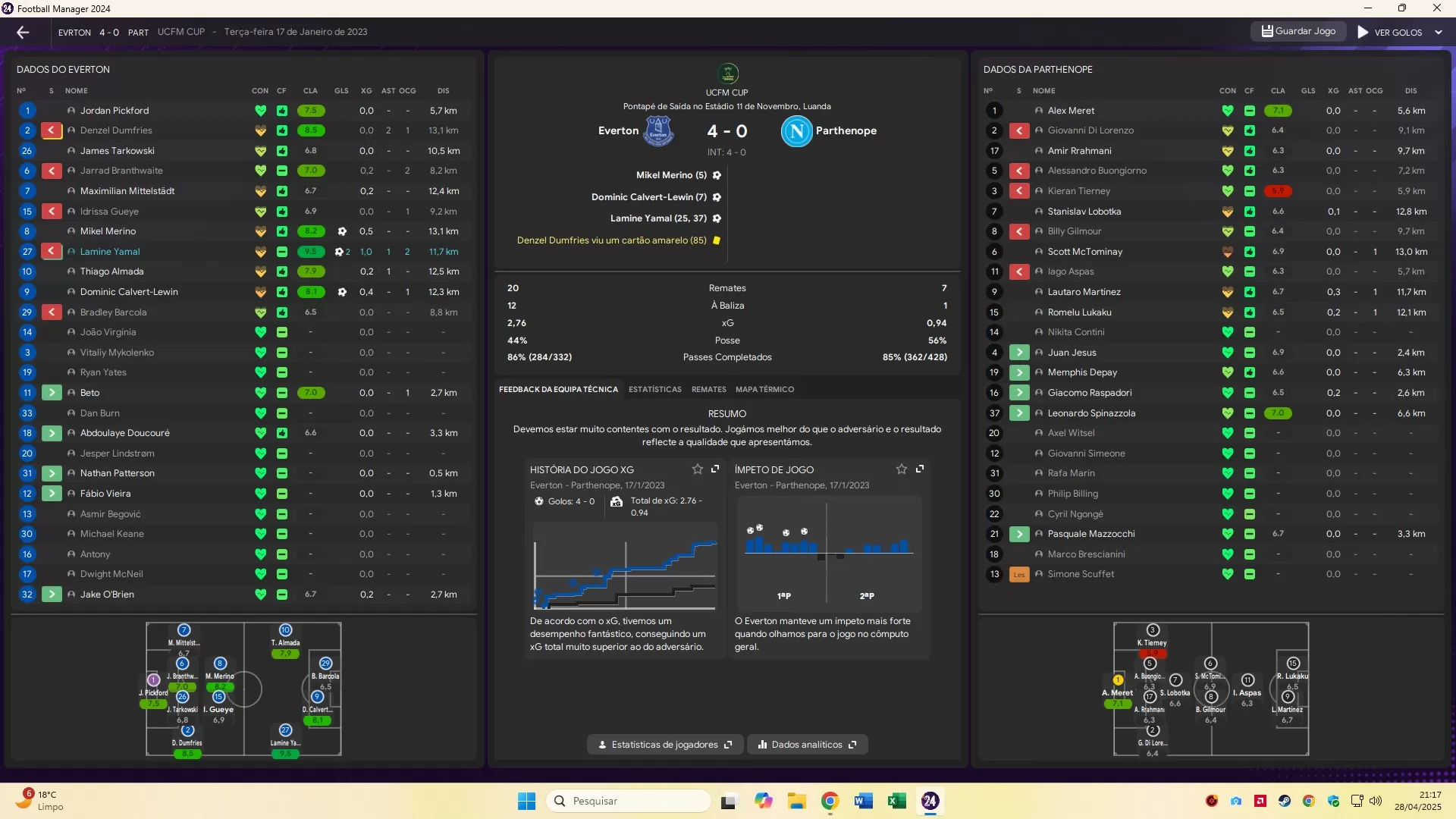This screenshot has width=1456, height=819.
Task: Open Estatísticas de jogadores button
Action: (665, 745)
